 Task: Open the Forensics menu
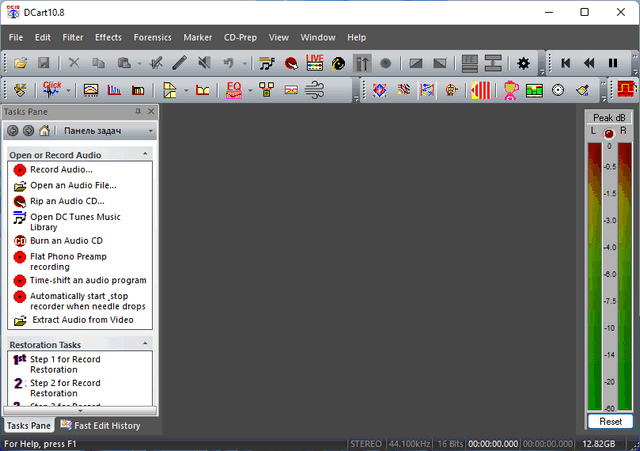[152, 38]
